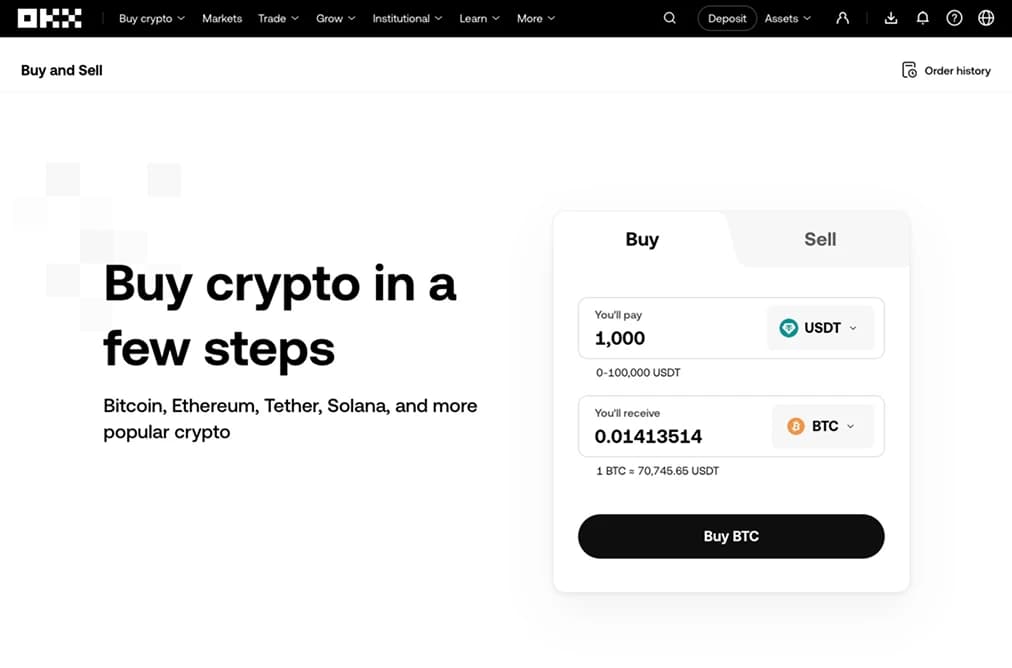This screenshot has width=1012, height=668.
Task: Open the help question mark icon
Action: pyautogui.click(x=954, y=18)
